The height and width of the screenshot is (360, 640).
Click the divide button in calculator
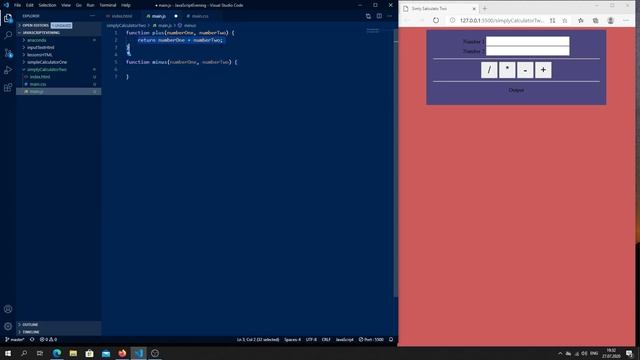point(489,70)
